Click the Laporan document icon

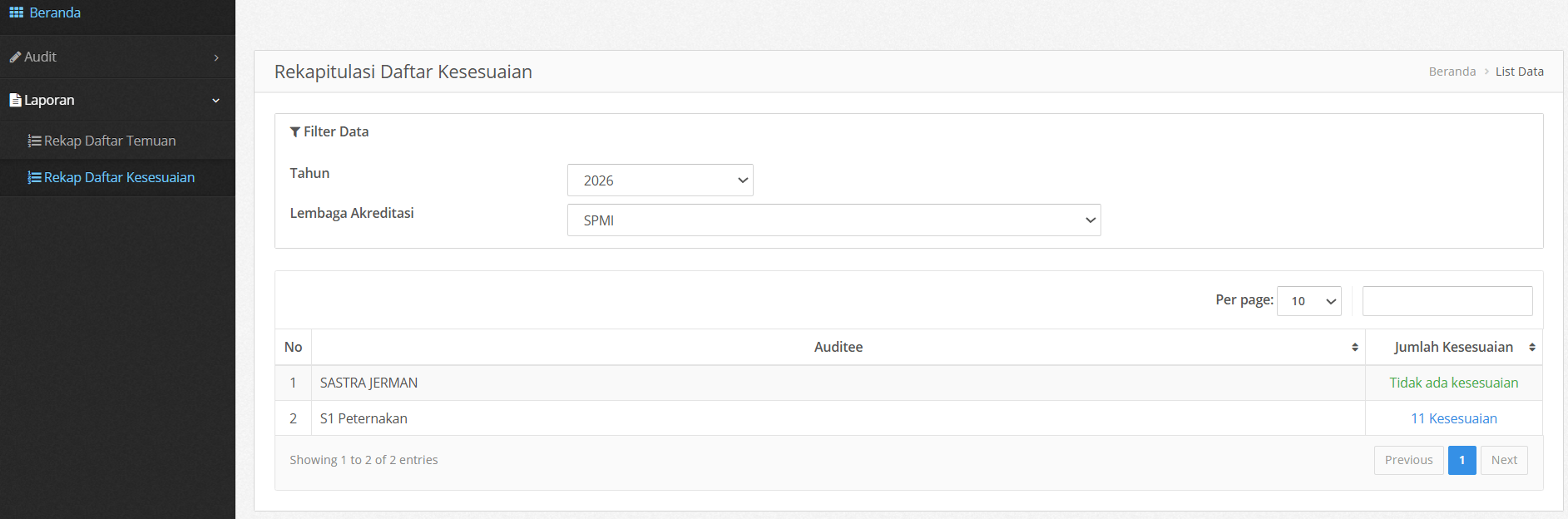pos(15,100)
